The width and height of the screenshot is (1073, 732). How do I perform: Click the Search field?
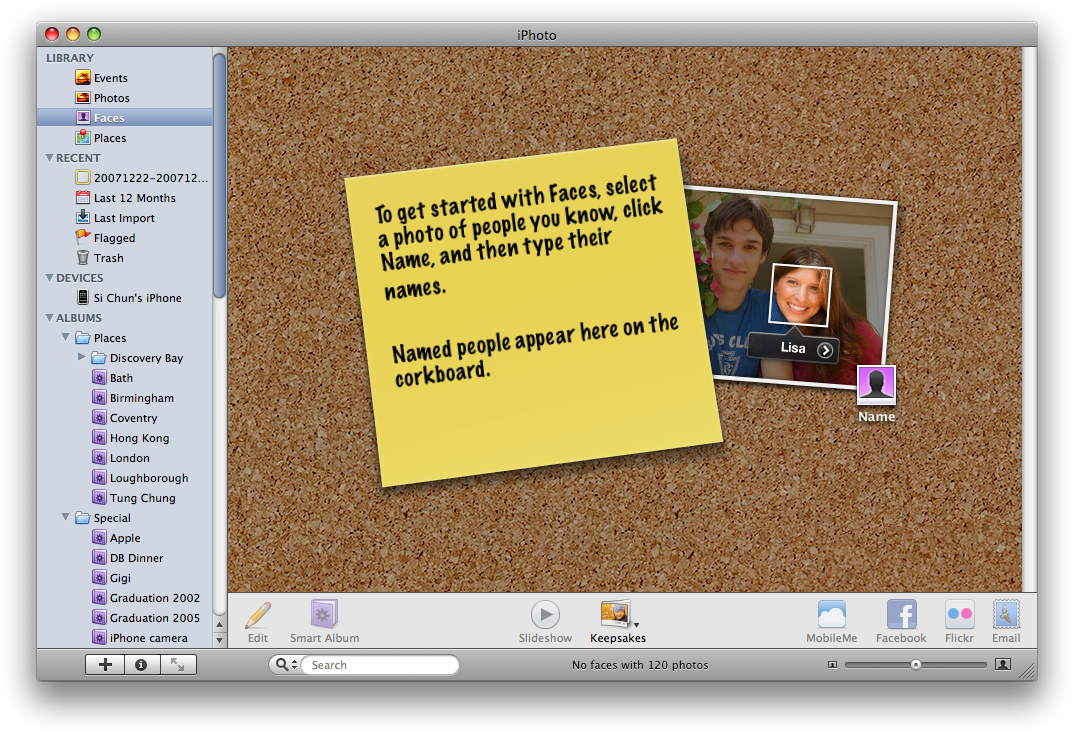(x=380, y=665)
